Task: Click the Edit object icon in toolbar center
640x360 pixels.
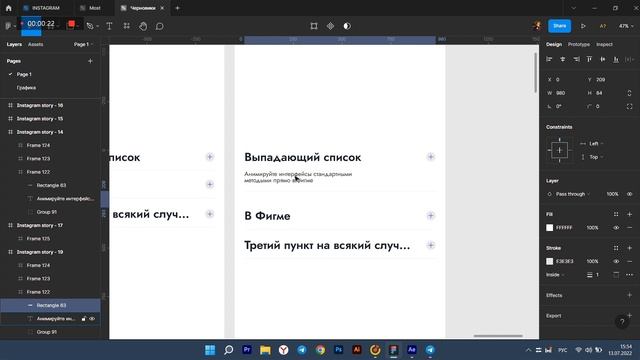Action: (x=314, y=26)
